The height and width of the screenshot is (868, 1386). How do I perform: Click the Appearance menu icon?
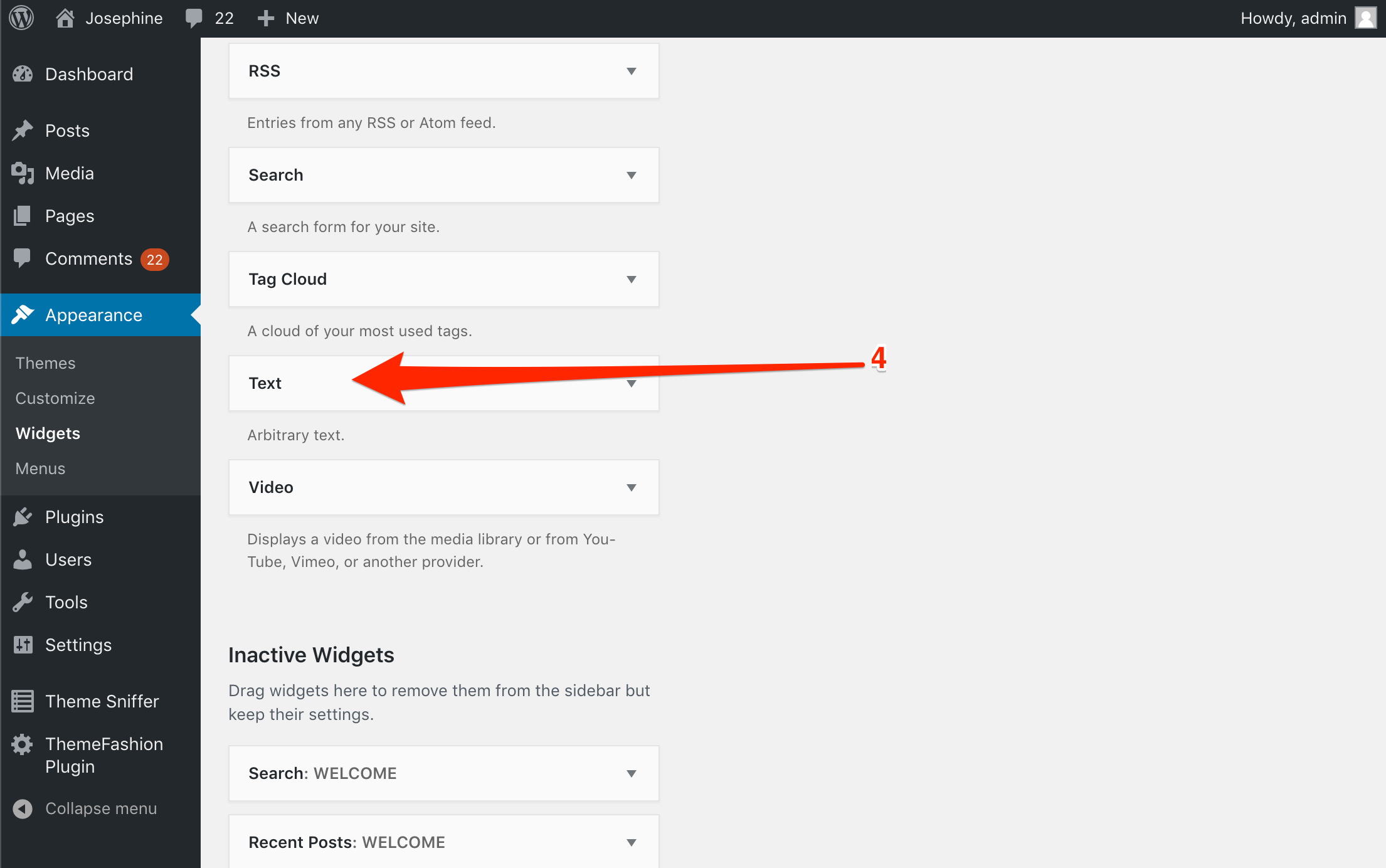coord(24,314)
